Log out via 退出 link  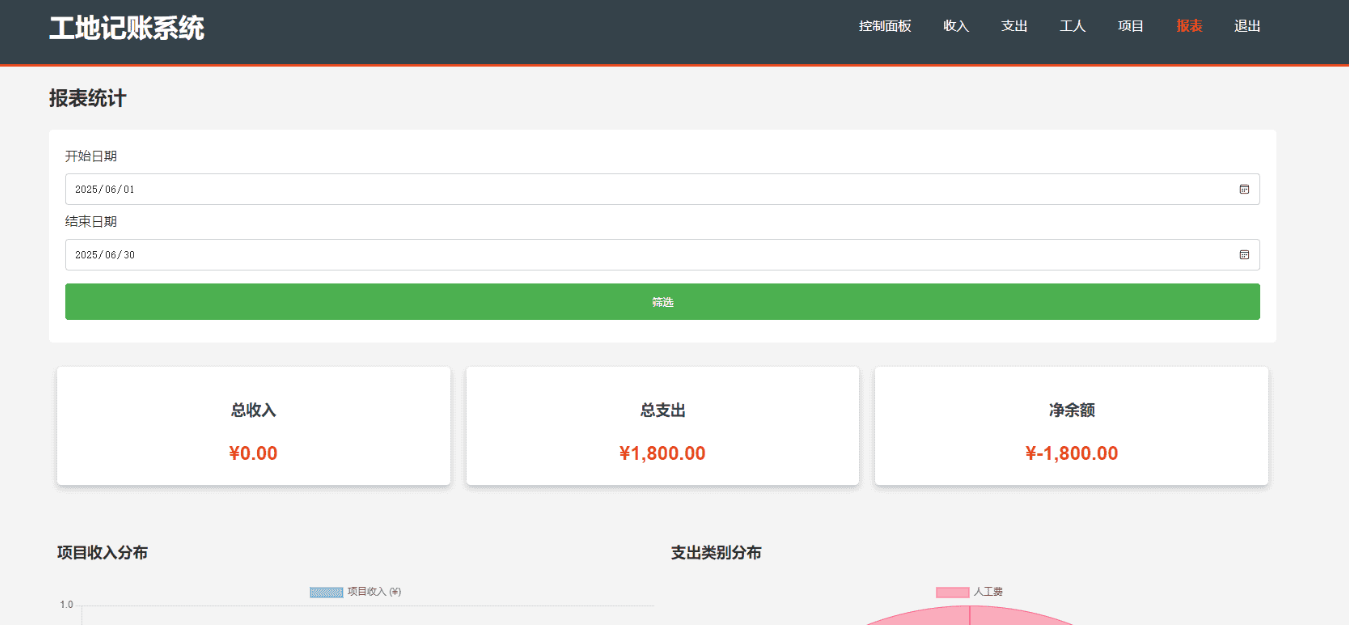point(1247,26)
